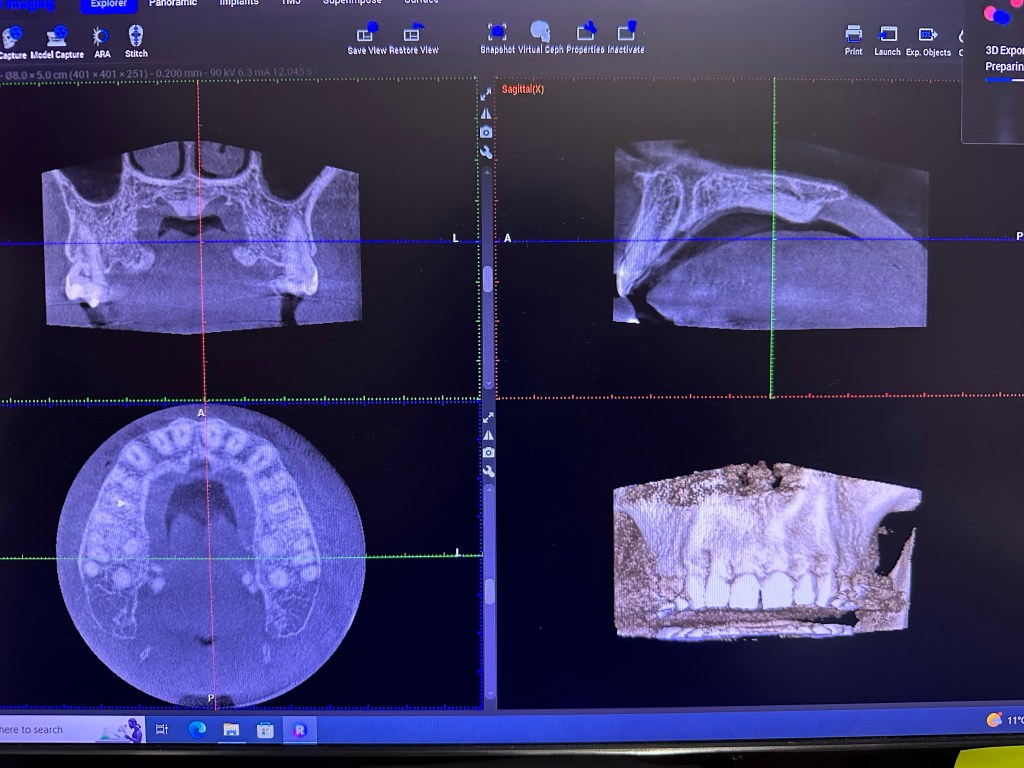The image size is (1024, 768).
Task: Click the Save View icon
Action: [366, 34]
